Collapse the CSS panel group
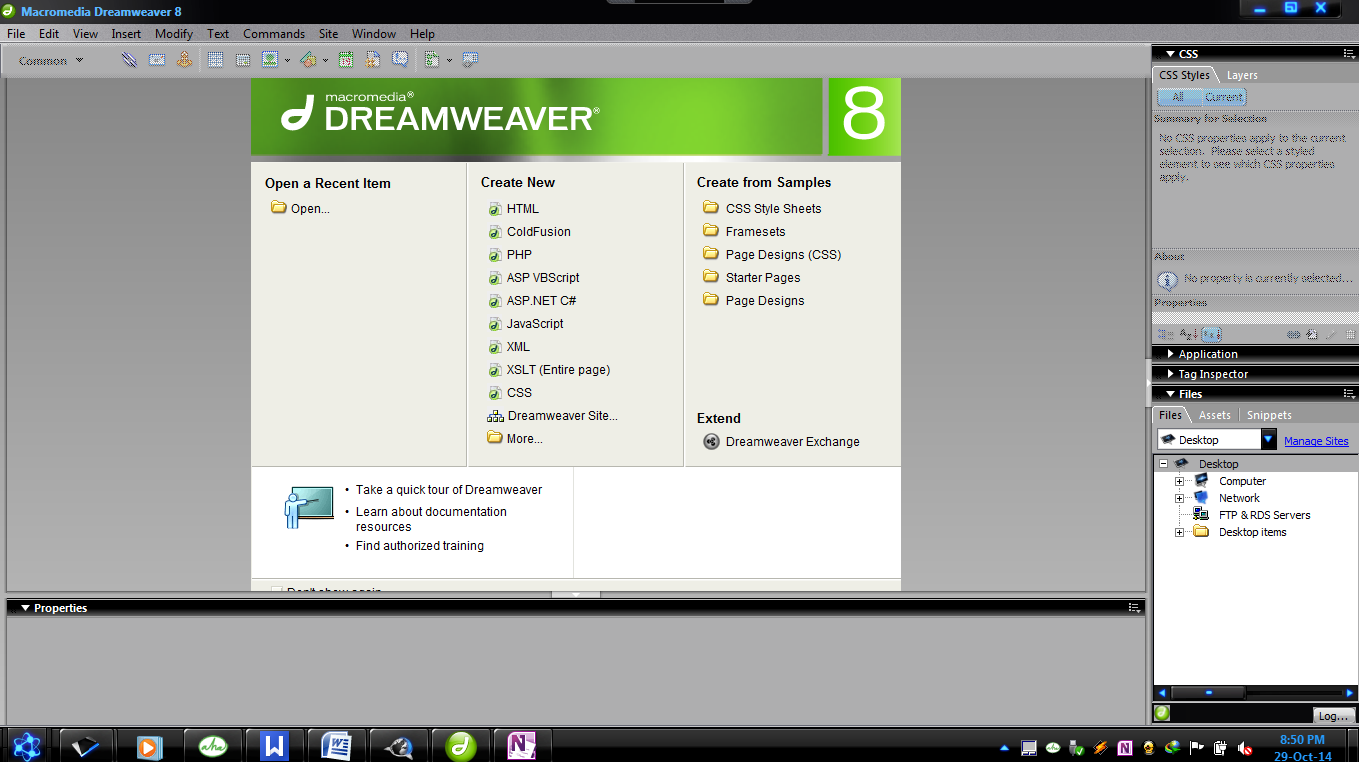This screenshot has width=1359, height=762. (x=1170, y=54)
